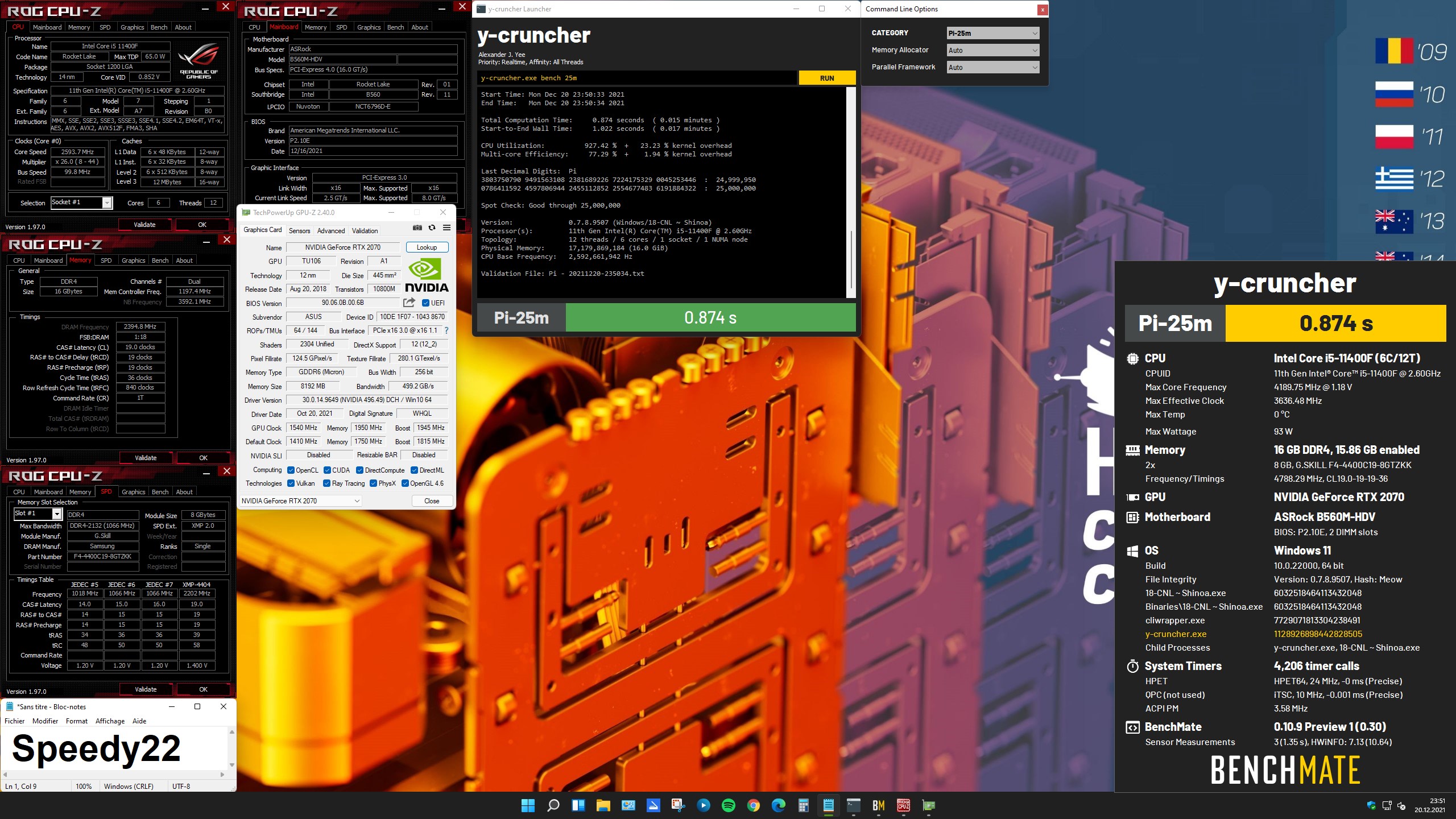This screenshot has height=819, width=1456.
Task: Toggle the Vulkan checkbox
Action: (291, 483)
